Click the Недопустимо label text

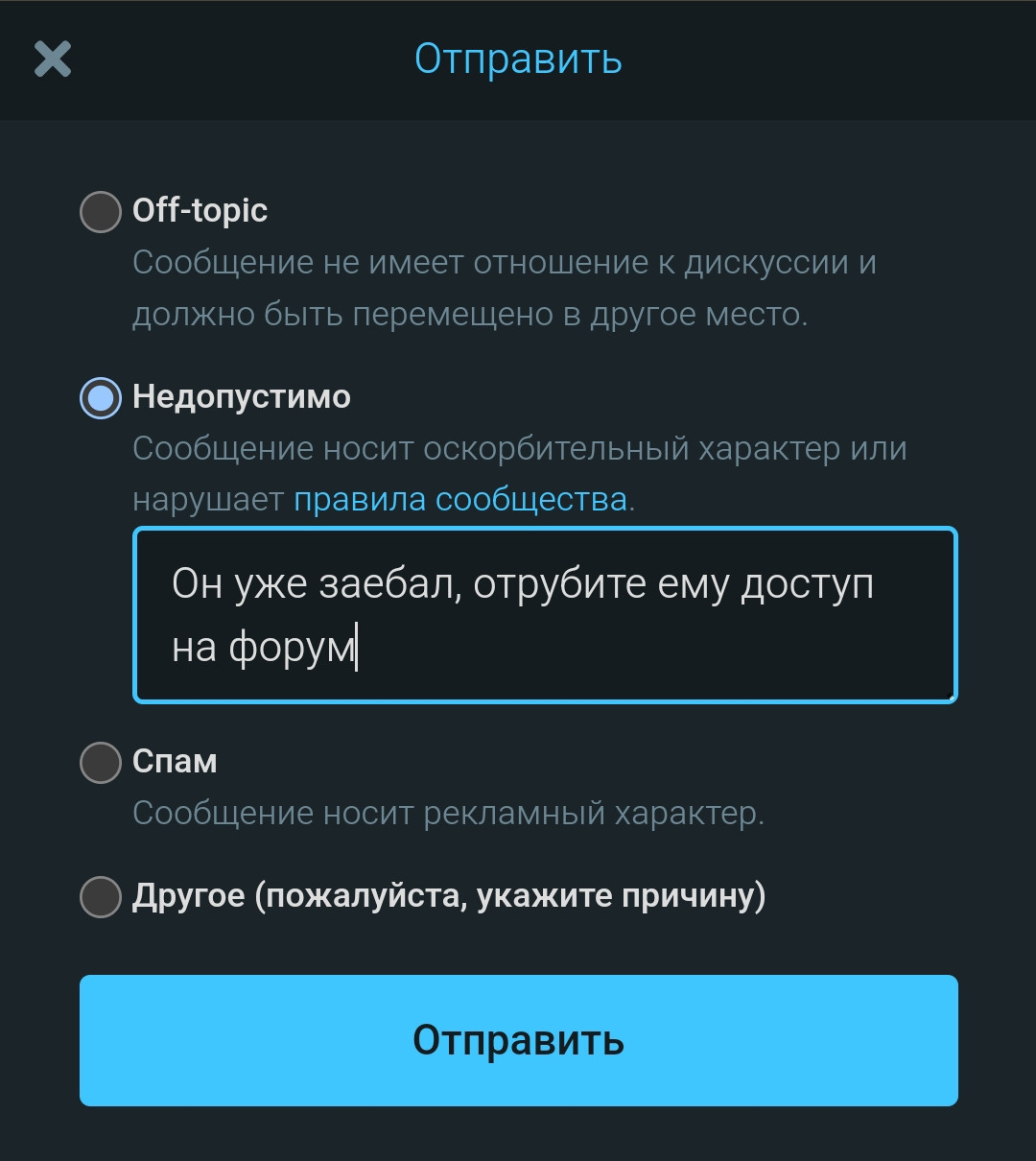coord(242,397)
